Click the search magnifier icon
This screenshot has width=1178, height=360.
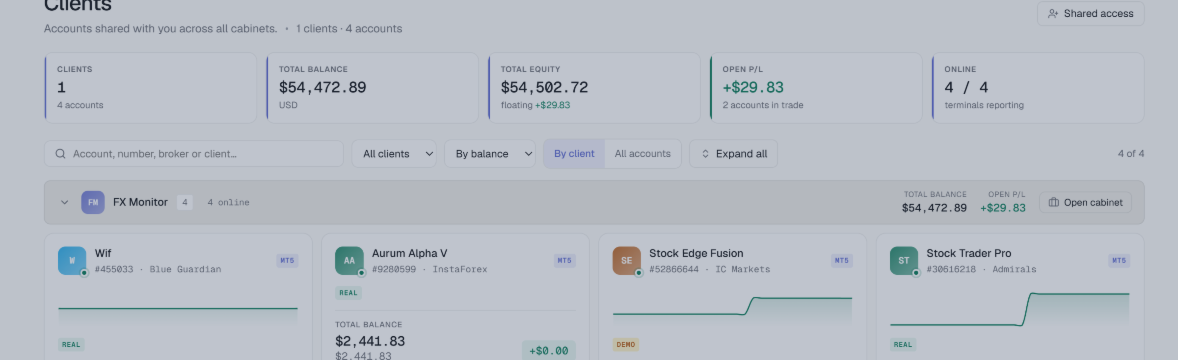tap(60, 153)
